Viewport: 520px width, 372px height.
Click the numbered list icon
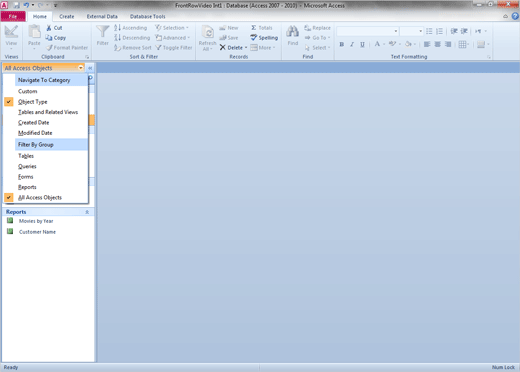[x=439, y=31]
